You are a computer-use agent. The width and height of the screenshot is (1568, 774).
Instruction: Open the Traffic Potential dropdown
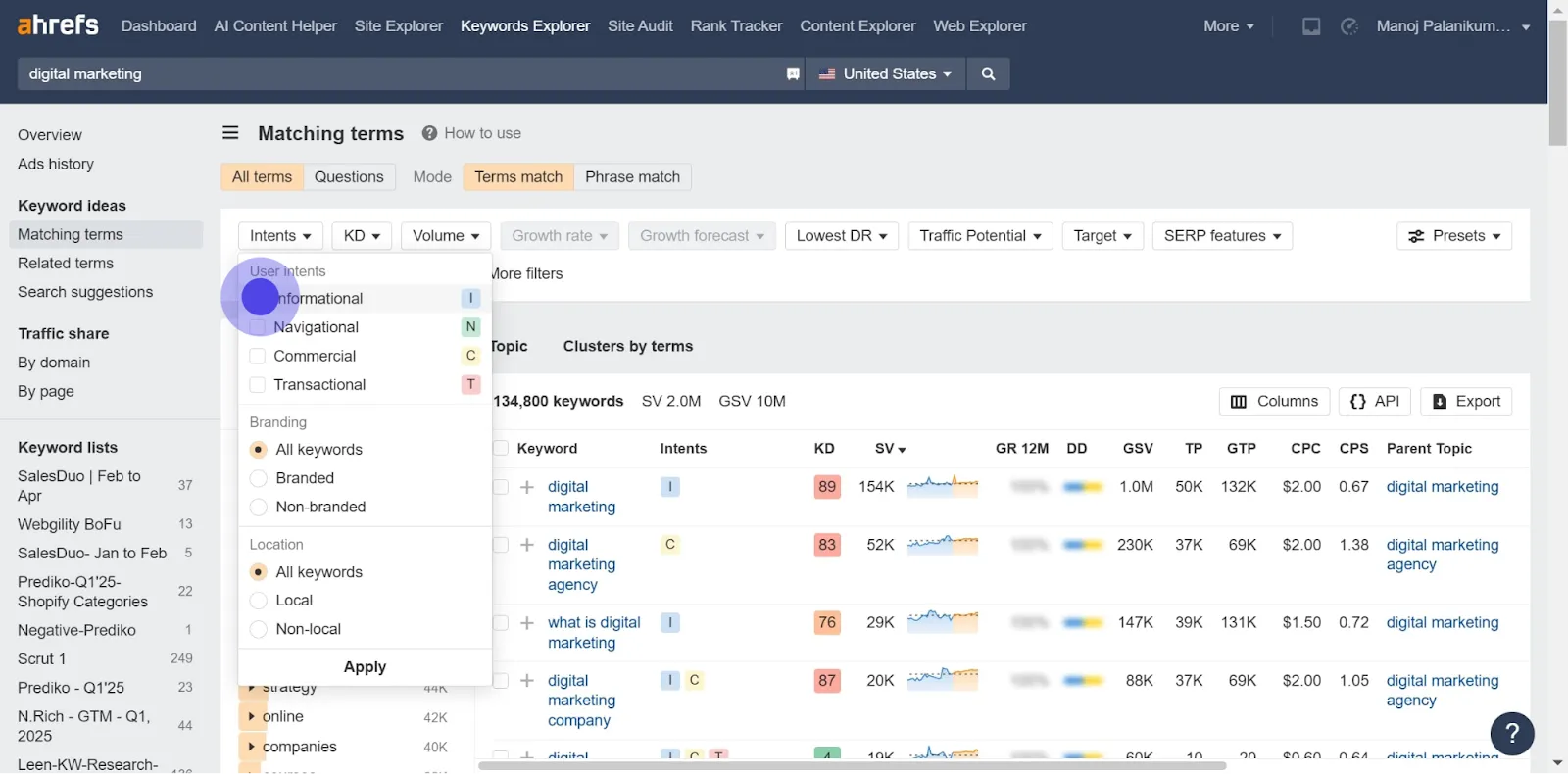click(x=980, y=236)
